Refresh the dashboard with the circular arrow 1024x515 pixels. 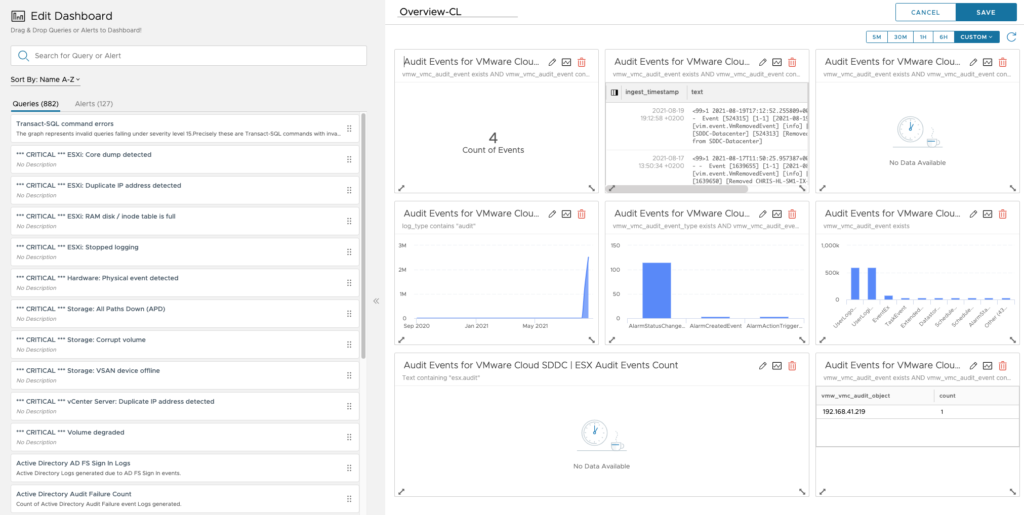[x=1012, y=37]
